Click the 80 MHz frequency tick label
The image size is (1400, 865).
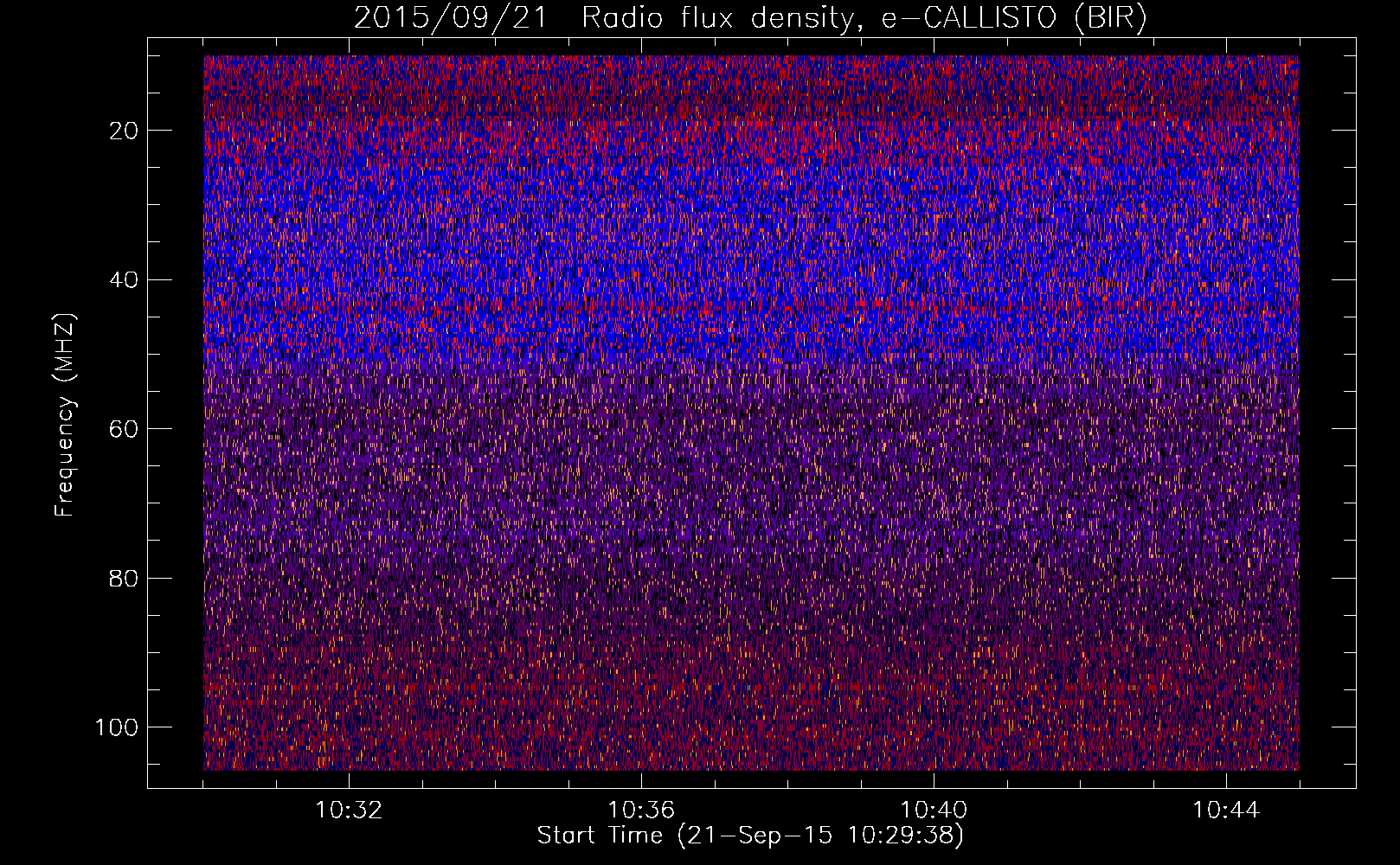click(x=125, y=578)
